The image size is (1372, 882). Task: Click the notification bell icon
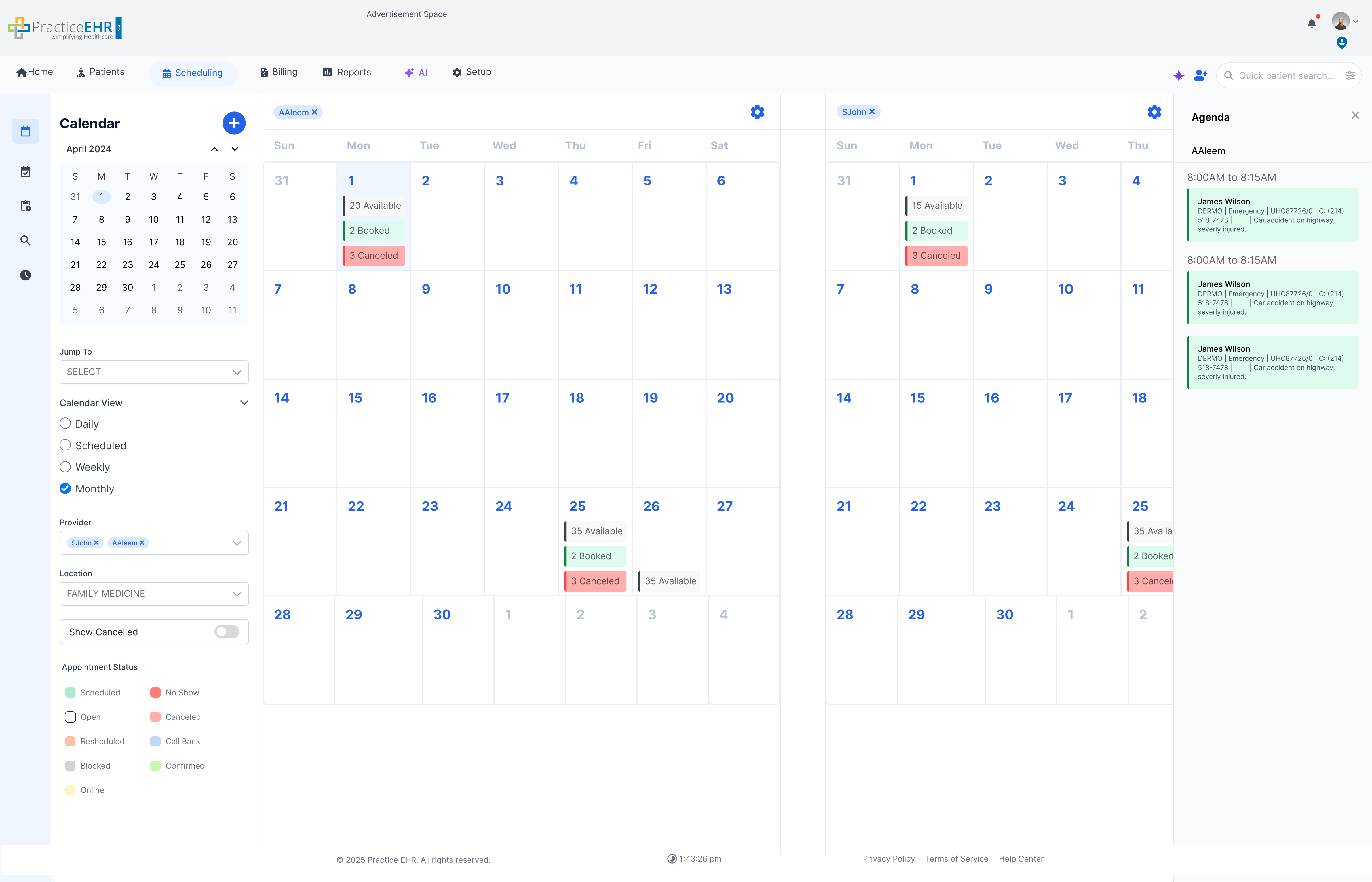(x=1311, y=24)
